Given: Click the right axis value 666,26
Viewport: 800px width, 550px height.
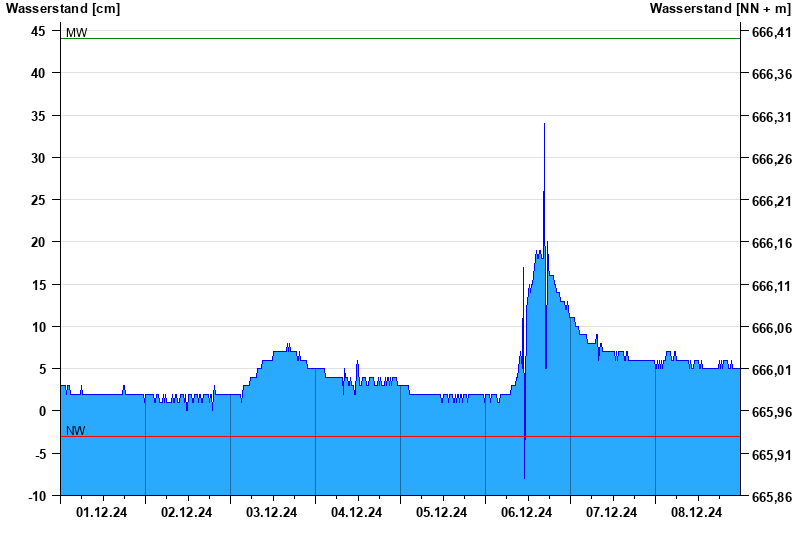Looking at the screenshot, I should click(772, 159).
